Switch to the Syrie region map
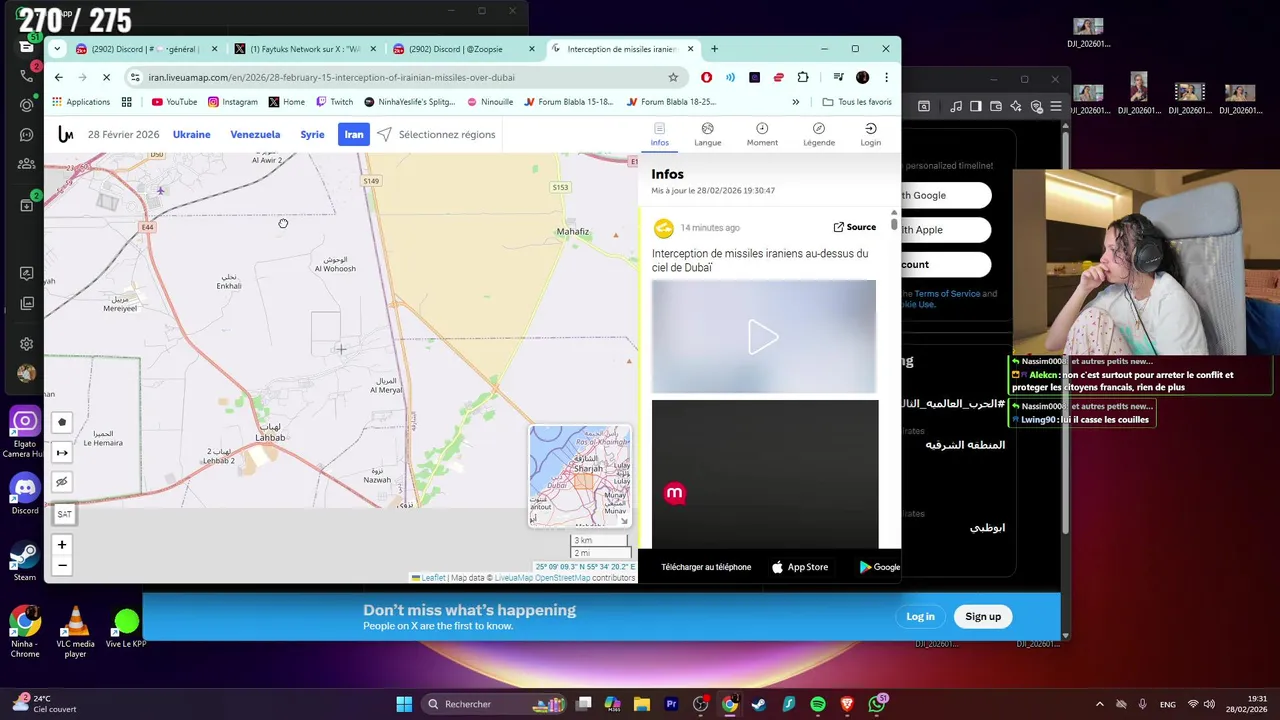The width and height of the screenshot is (1280, 720). (312, 134)
